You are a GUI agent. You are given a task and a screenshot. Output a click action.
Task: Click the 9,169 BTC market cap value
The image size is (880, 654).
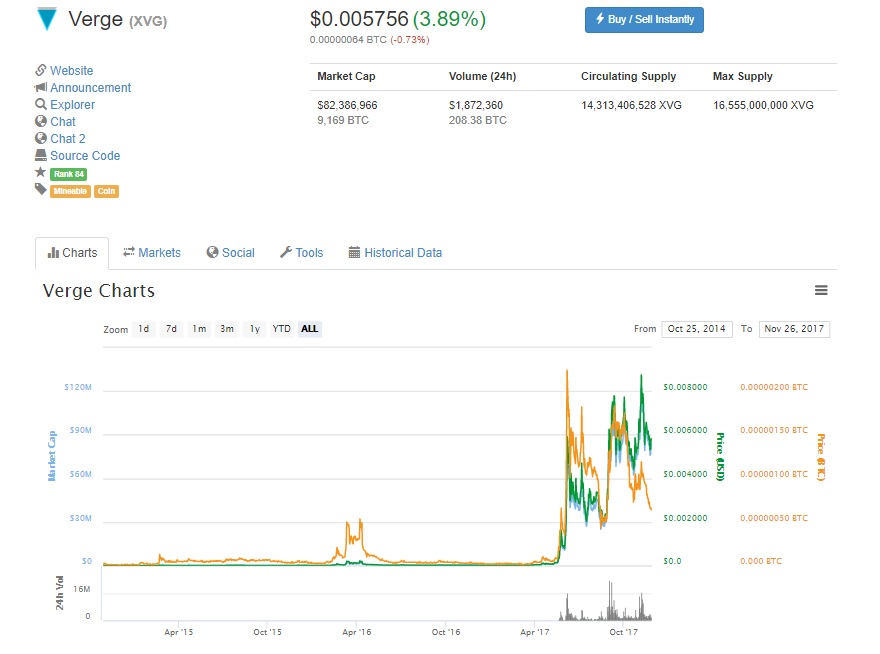(x=343, y=120)
